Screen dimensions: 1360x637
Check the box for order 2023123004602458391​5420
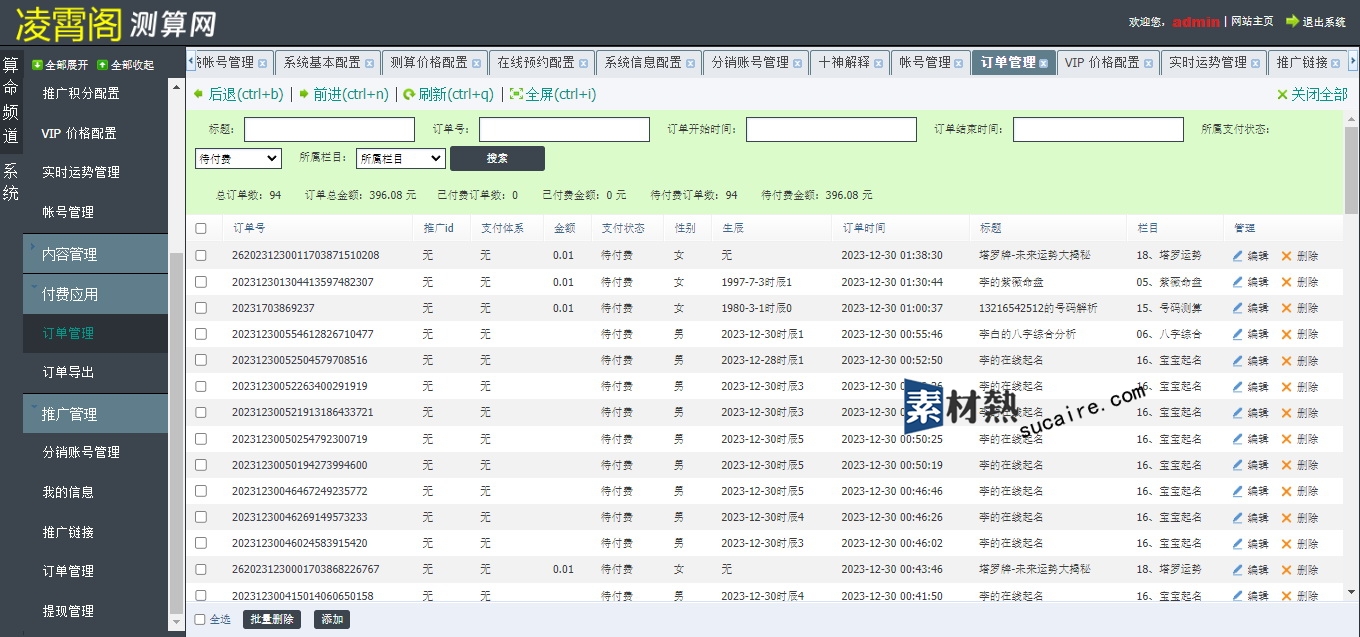[201, 543]
